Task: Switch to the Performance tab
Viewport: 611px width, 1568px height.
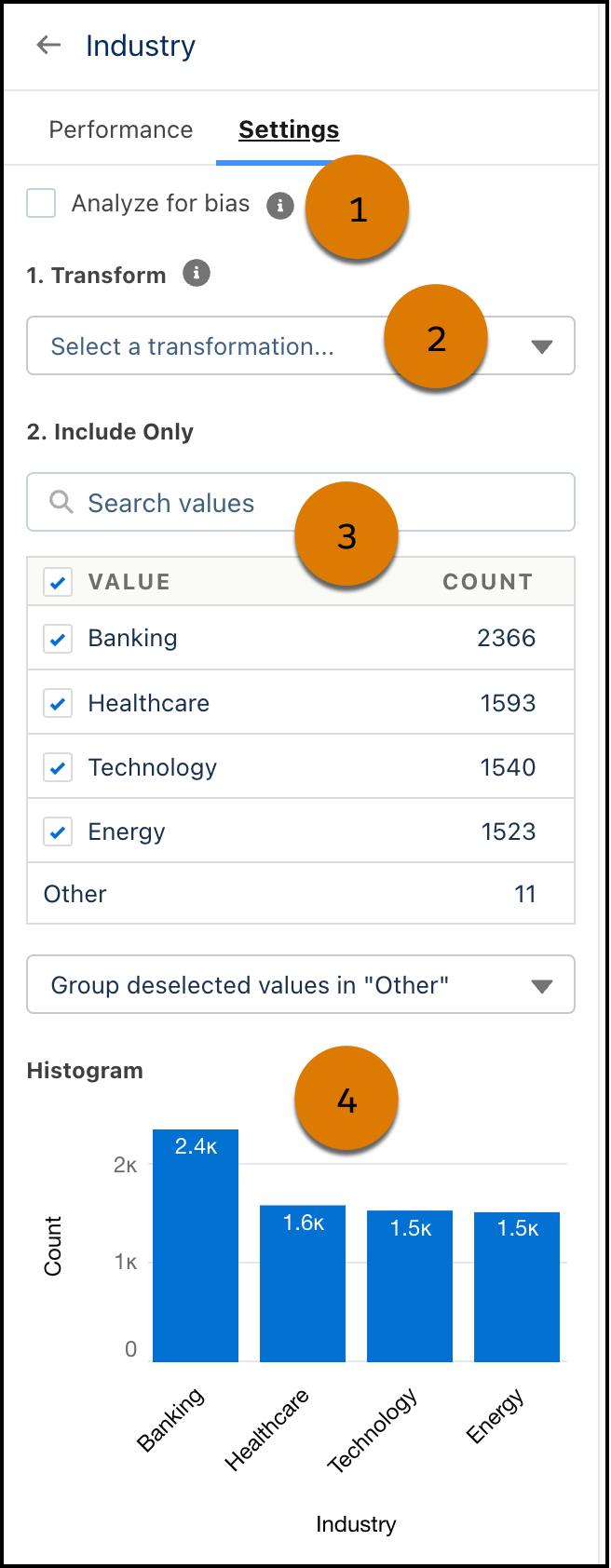Action: (120, 129)
